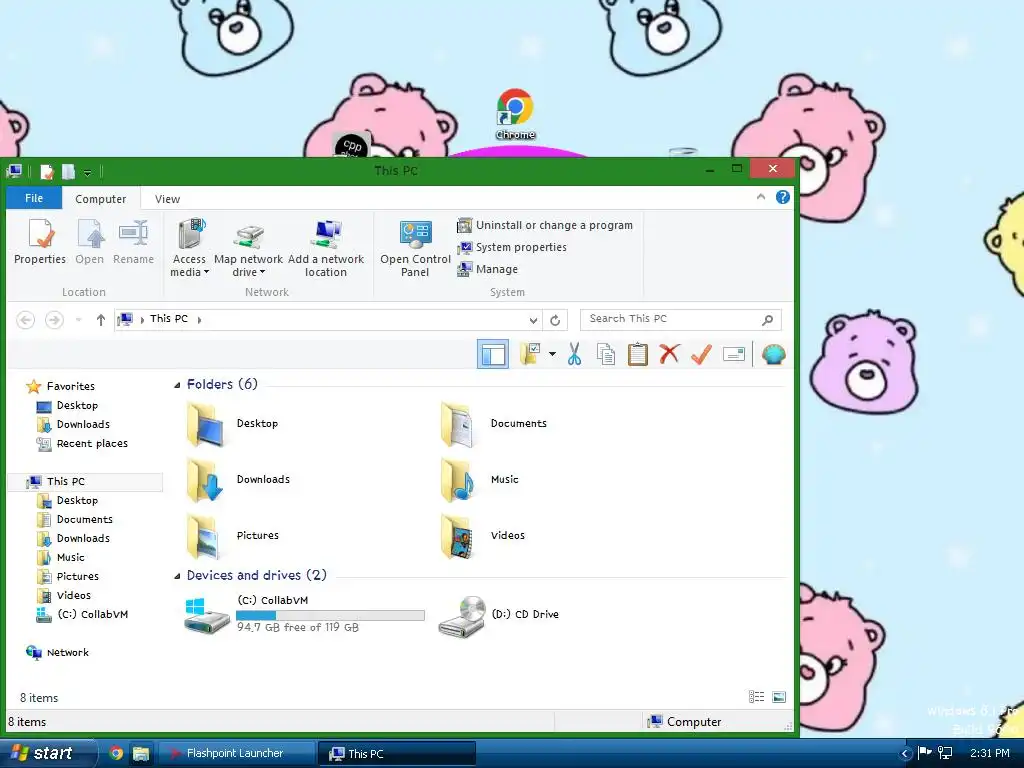Switch to details view using status bar icon

(x=756, y=697)
